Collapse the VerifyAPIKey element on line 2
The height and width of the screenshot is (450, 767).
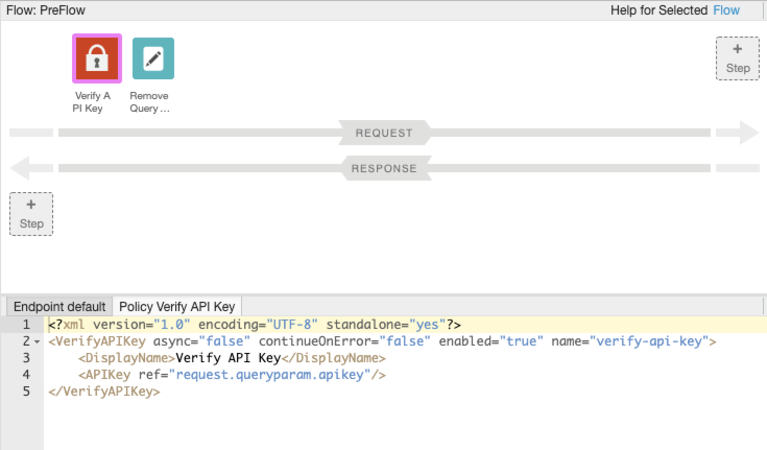point(37,342)
